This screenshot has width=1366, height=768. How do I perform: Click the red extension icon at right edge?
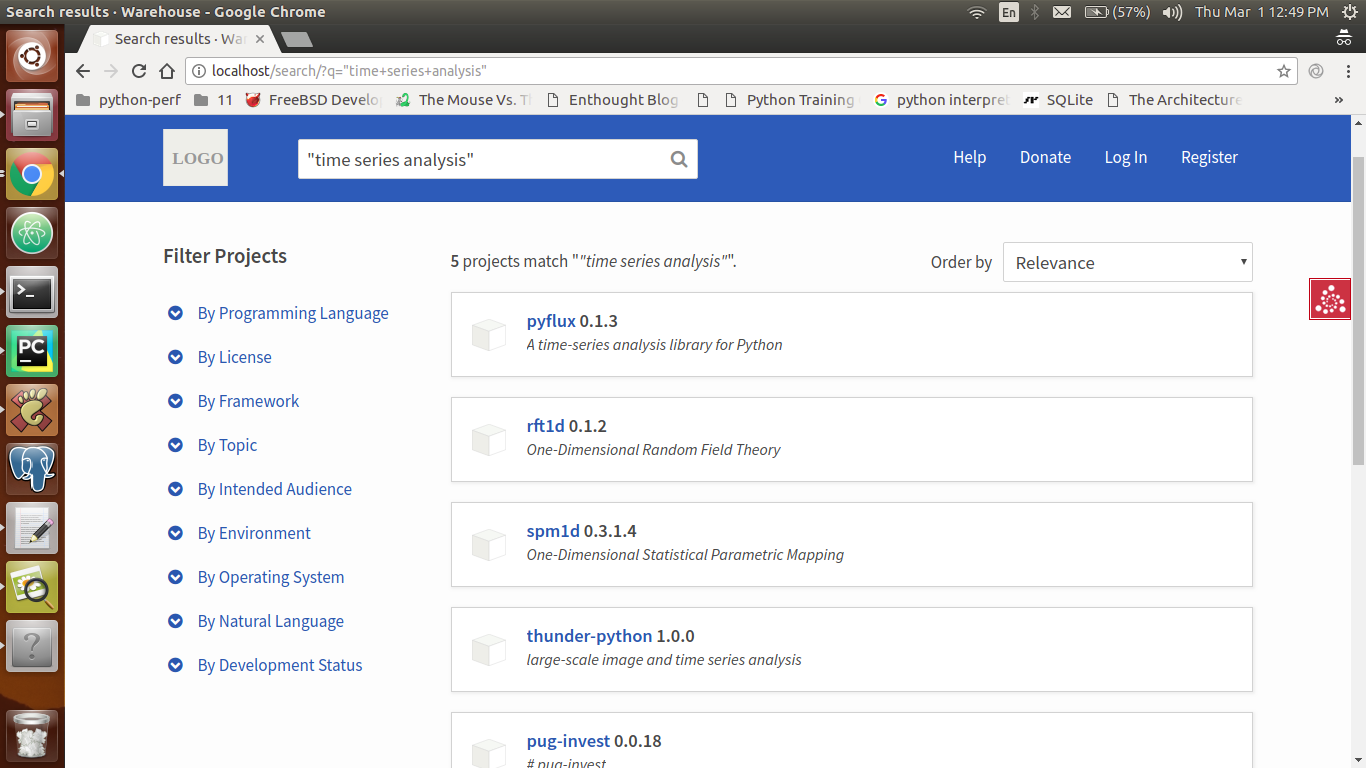[x=1330, y=299]
